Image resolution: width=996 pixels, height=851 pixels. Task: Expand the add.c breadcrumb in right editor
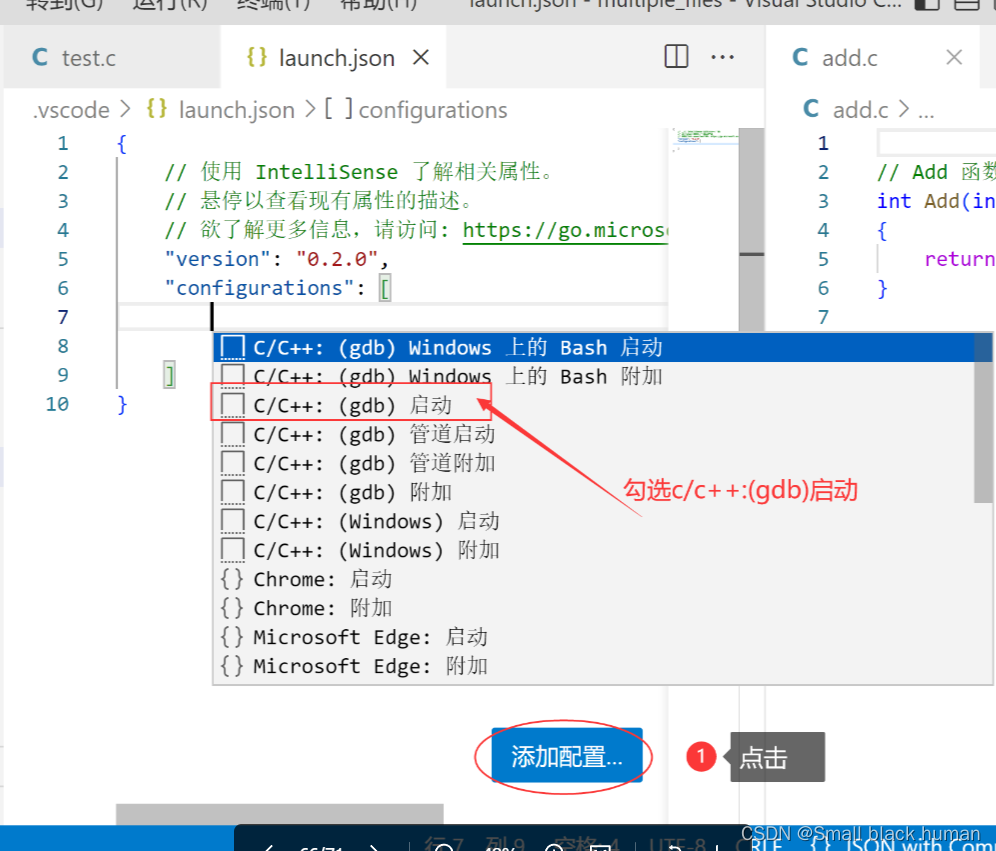tap(859, 110)
